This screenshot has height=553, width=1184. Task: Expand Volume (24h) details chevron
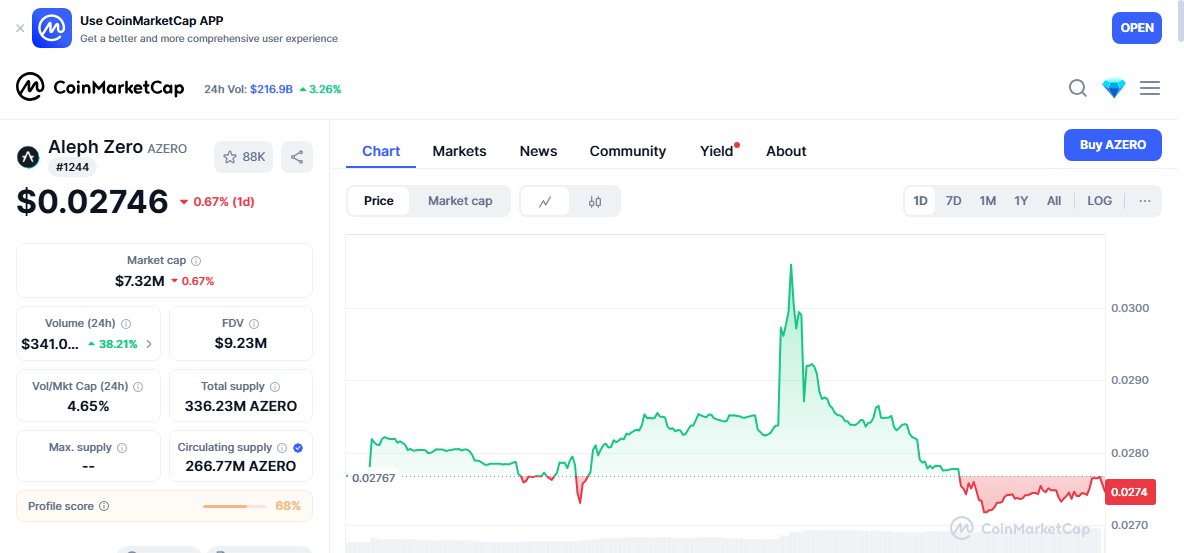(149, 344)
